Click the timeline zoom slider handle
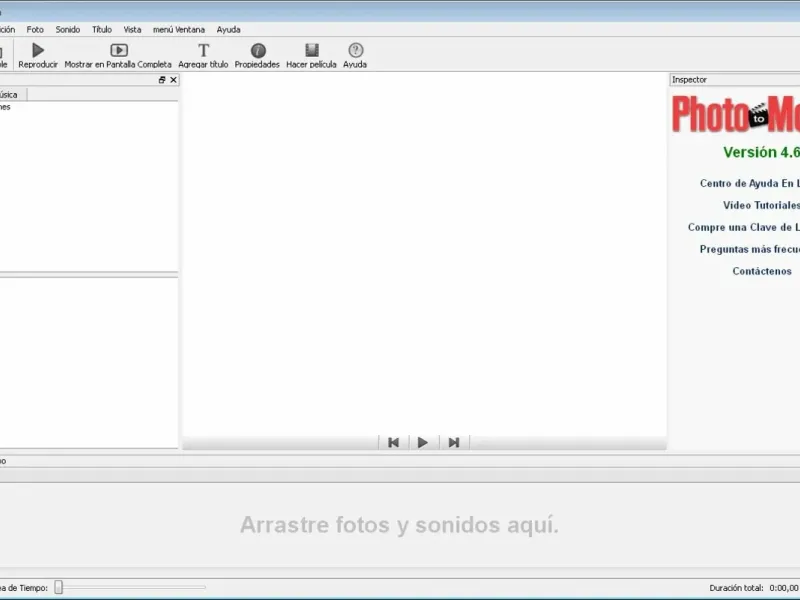This screenshot has width=800, height=600. point(59,587)
